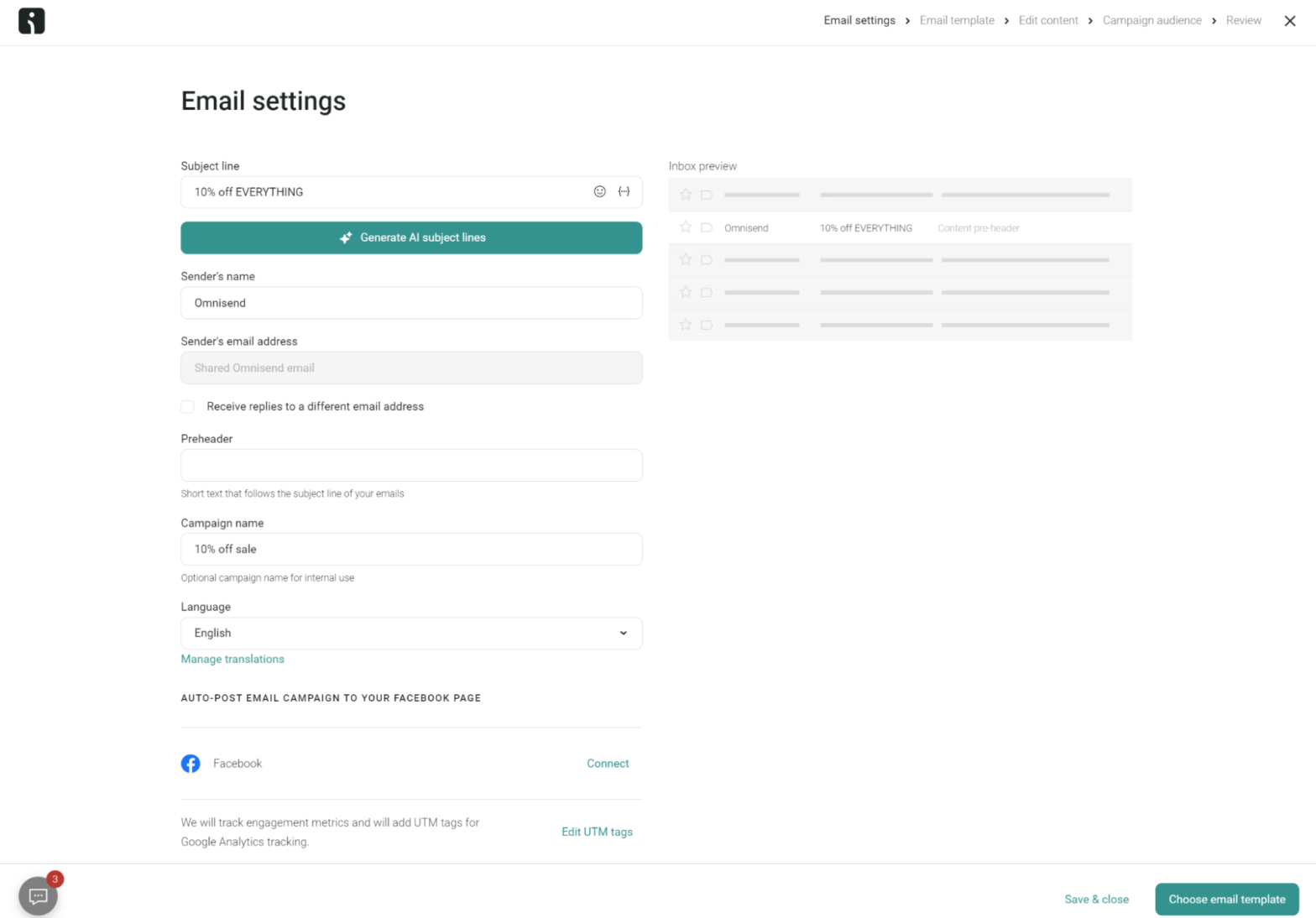Screen dimensions: 1316x918
Task: Open the Review step
Action: click(1243, 20)
